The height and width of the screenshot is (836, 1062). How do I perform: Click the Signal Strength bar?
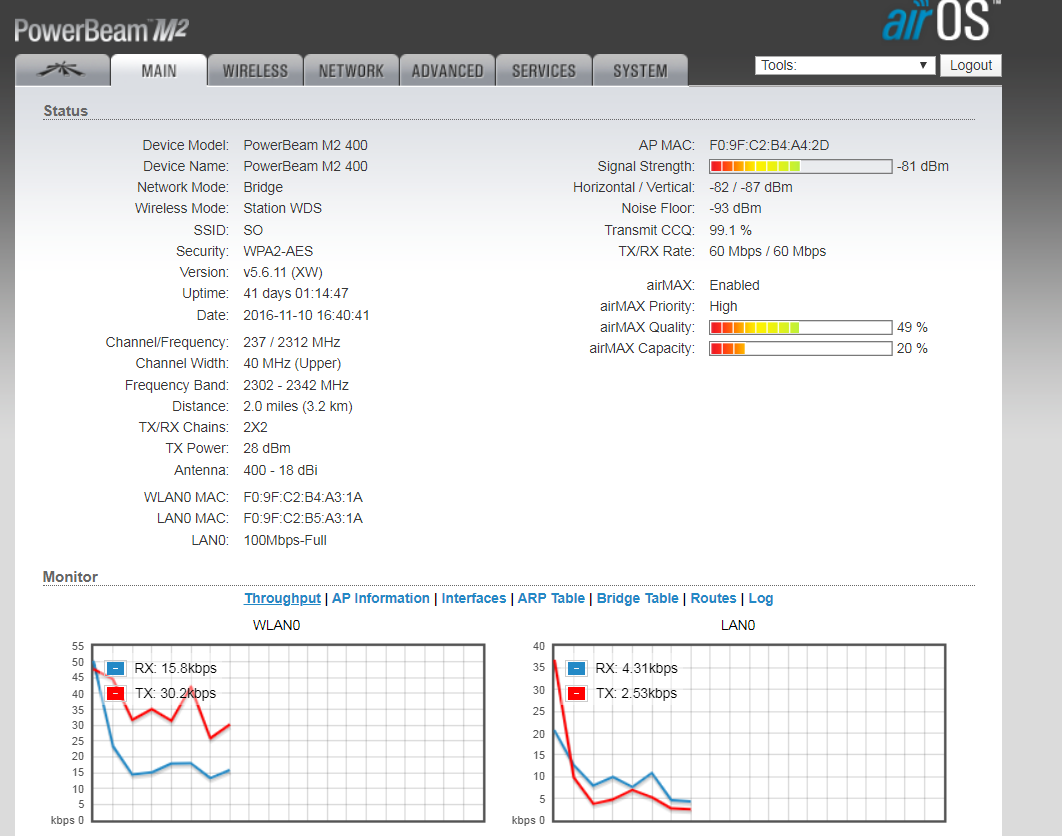click(801, 167)
